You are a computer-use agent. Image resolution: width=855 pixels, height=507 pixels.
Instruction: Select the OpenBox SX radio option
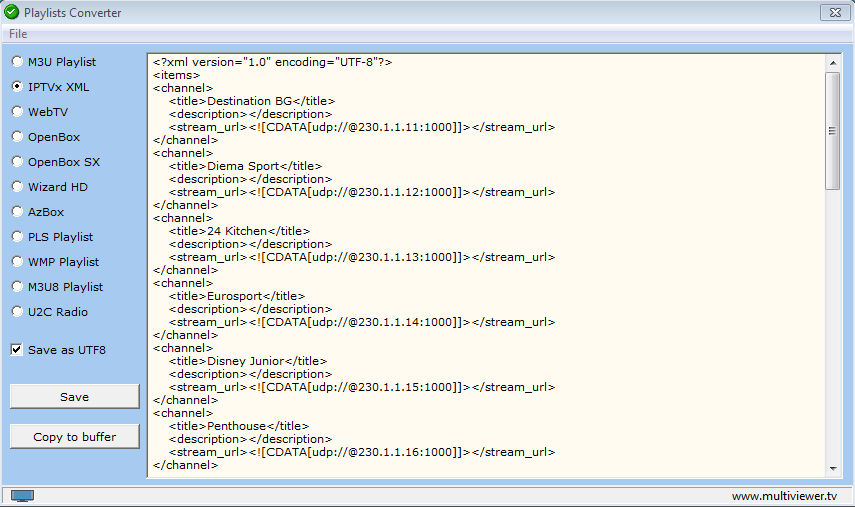pos(17,162)
